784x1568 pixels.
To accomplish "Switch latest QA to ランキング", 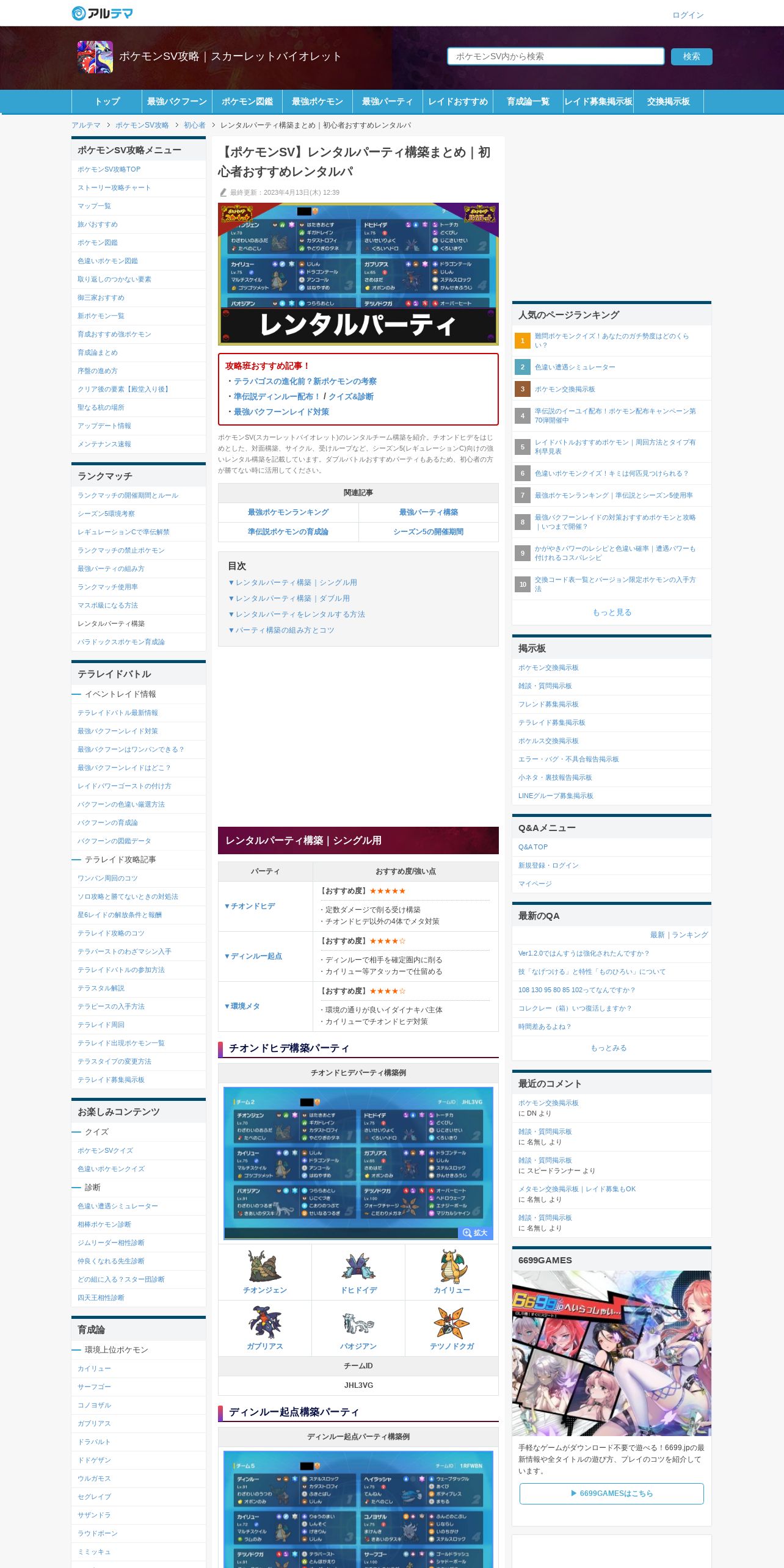I will [690, 935].
